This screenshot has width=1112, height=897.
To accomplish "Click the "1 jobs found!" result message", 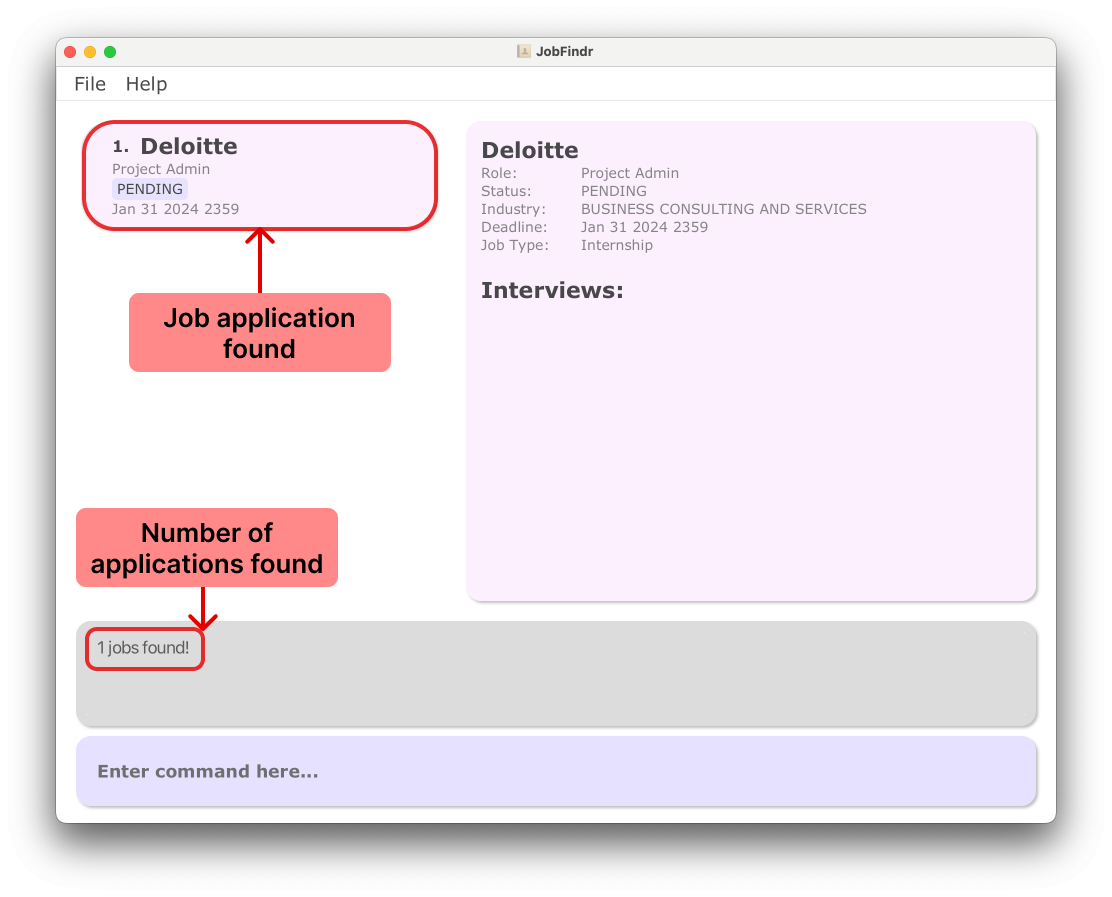I will (143, 647).
